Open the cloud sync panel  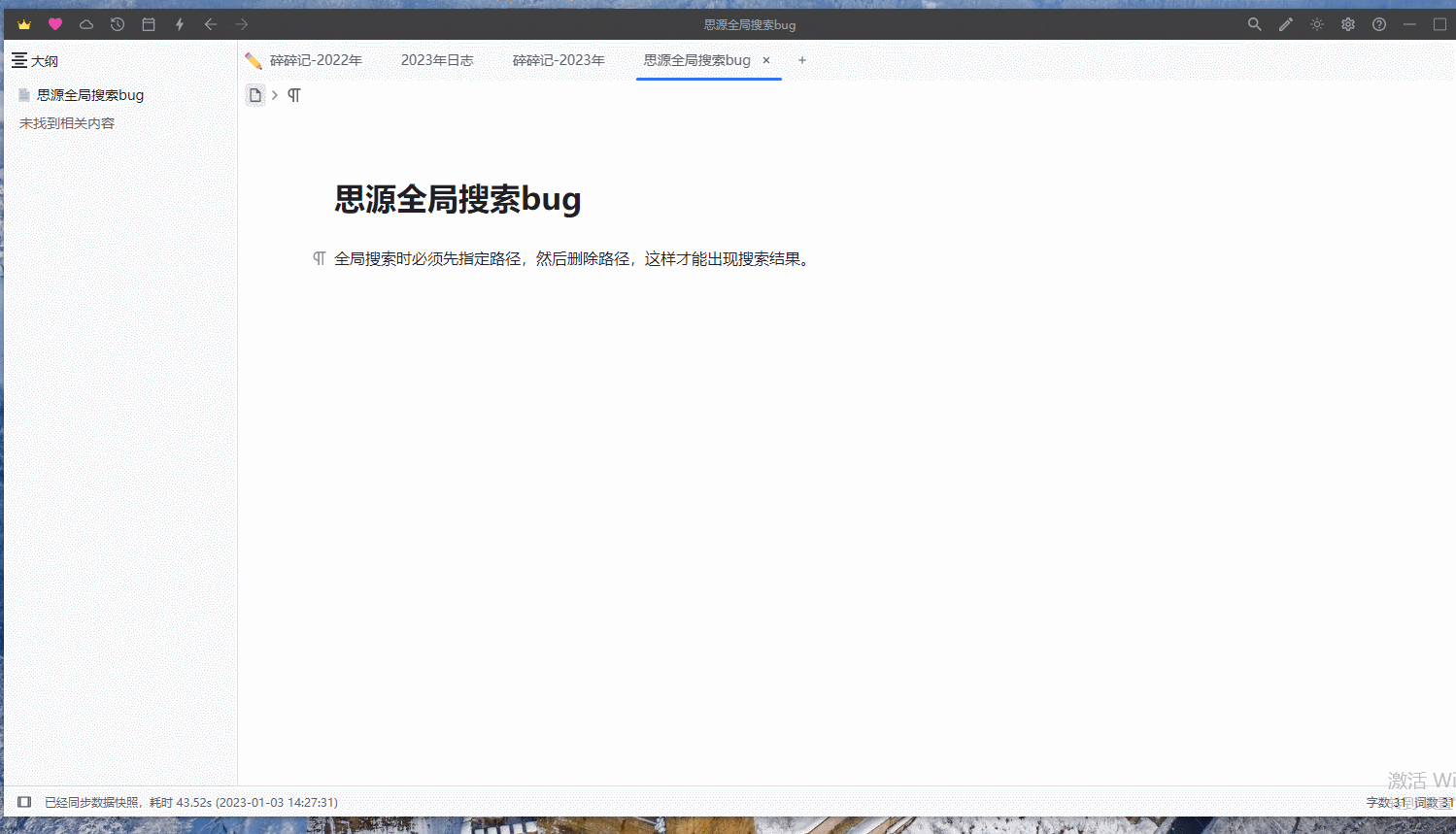click(85, 24)
